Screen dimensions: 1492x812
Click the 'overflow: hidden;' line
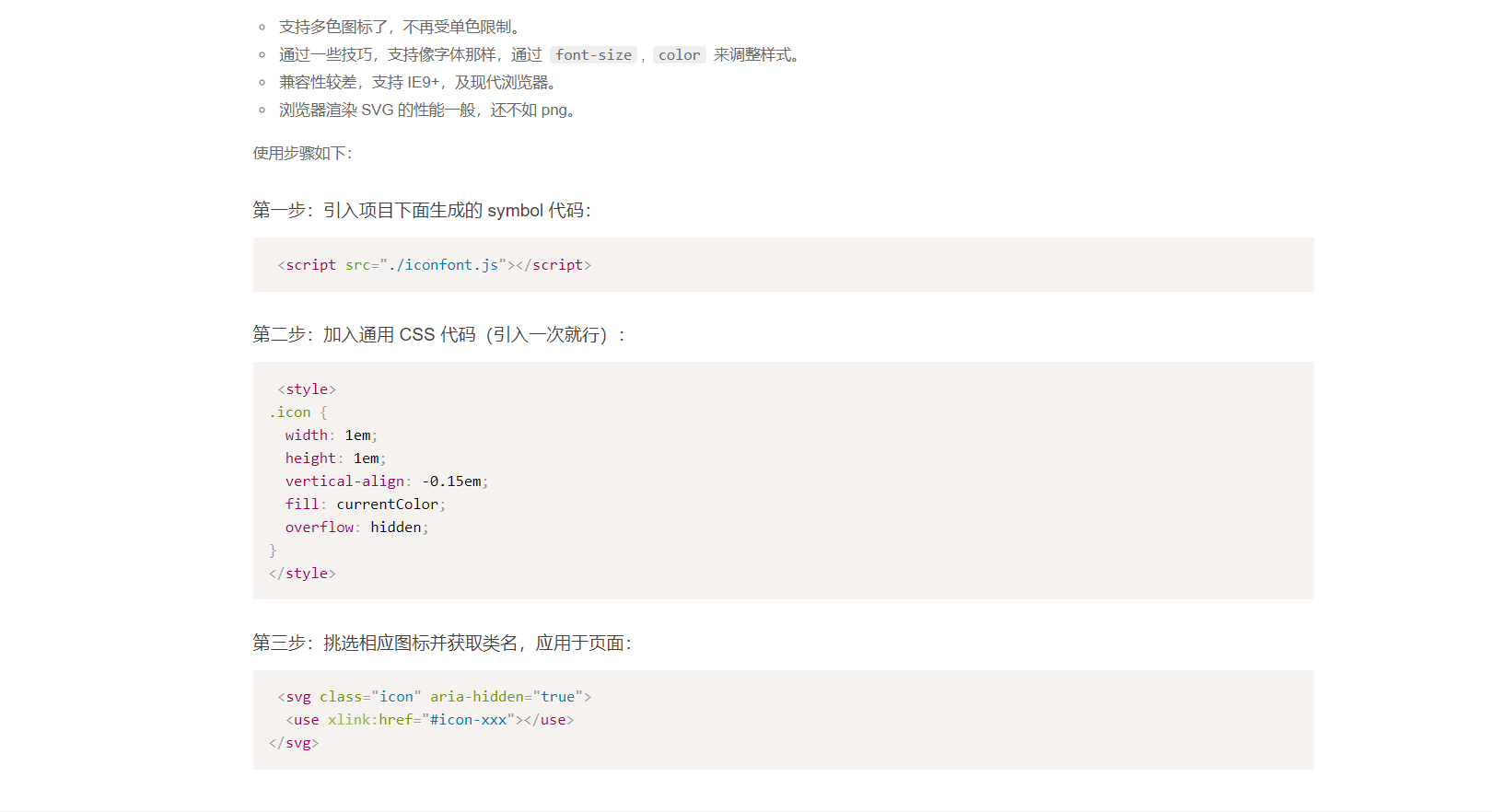coord(357,528)
